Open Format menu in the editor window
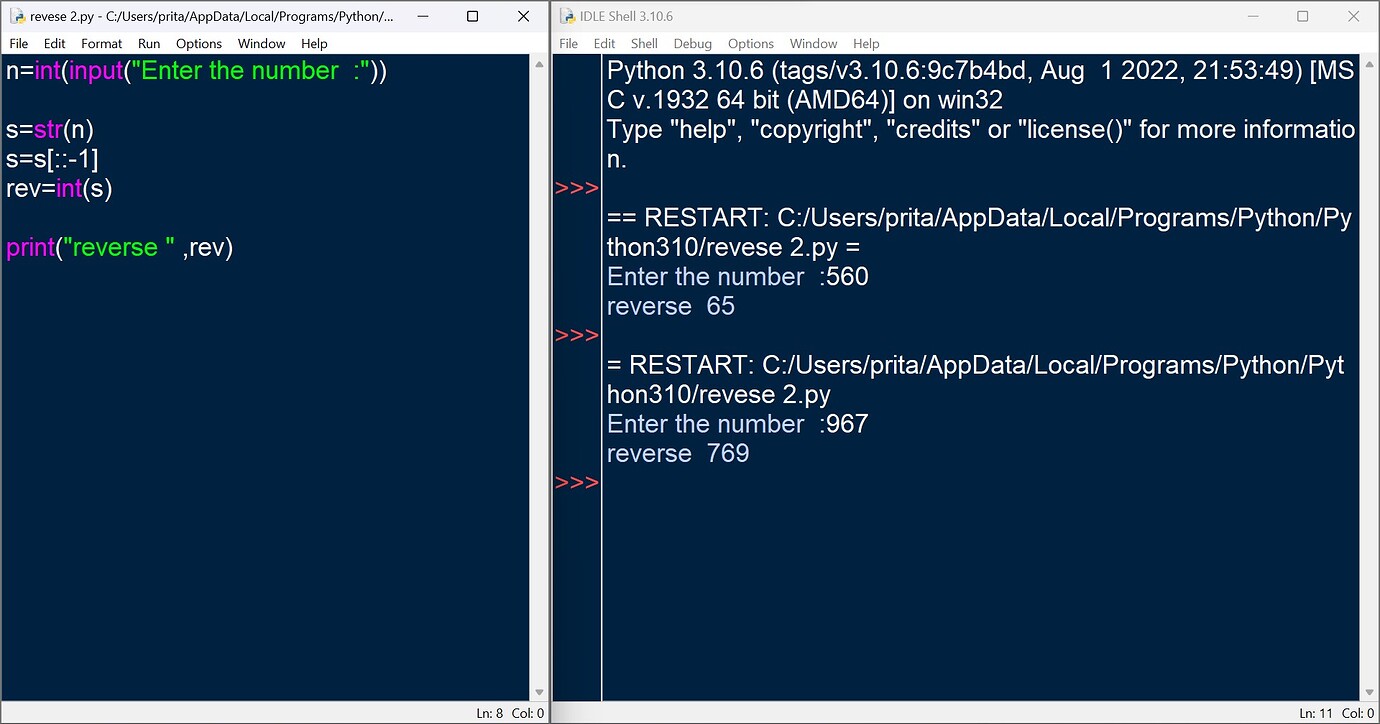Image resolution: width=1380 pixels, height=724 pixels. (x=102, y=44)
